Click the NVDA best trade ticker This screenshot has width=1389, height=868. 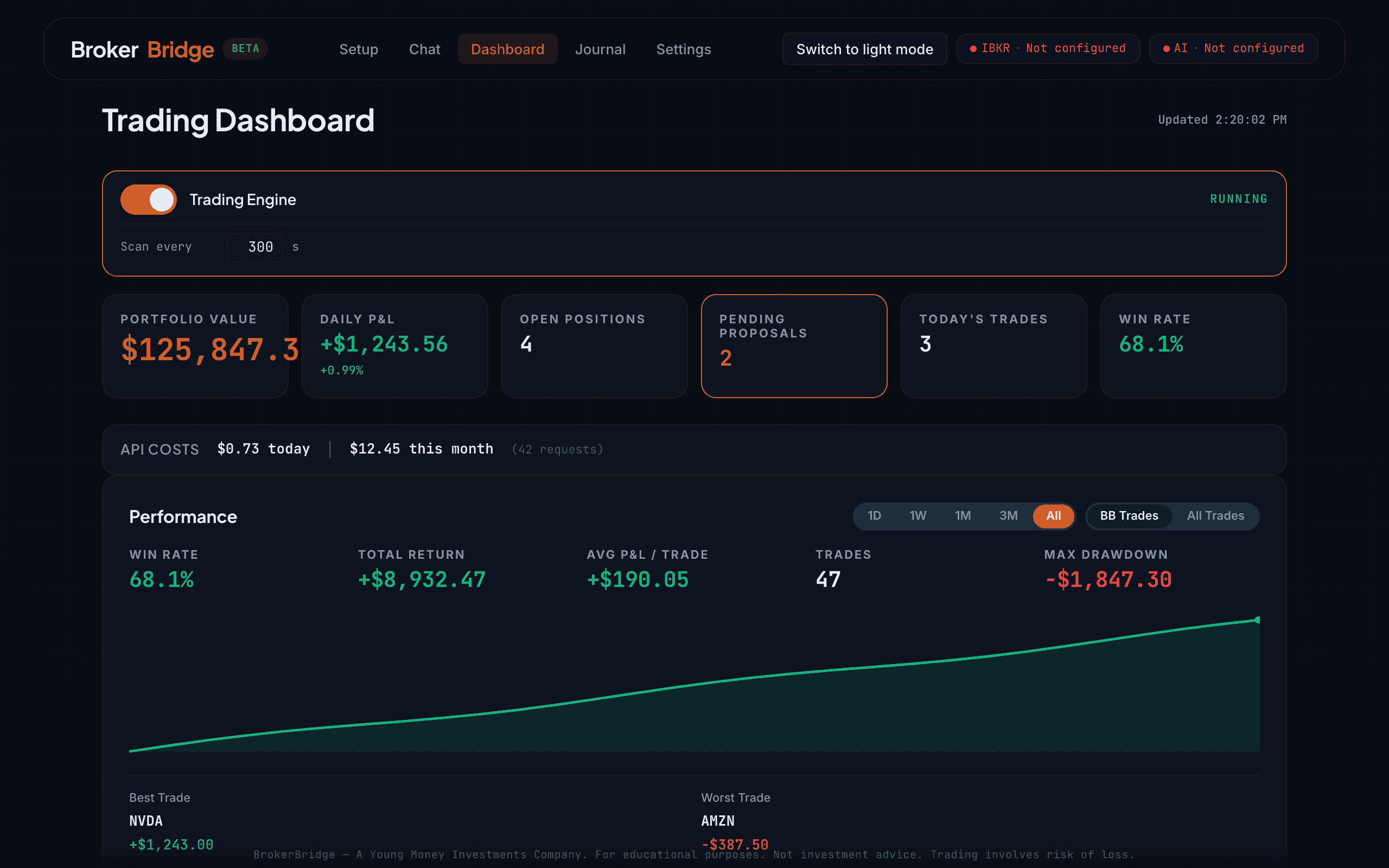pyautogui.click(x=146, y=821)
